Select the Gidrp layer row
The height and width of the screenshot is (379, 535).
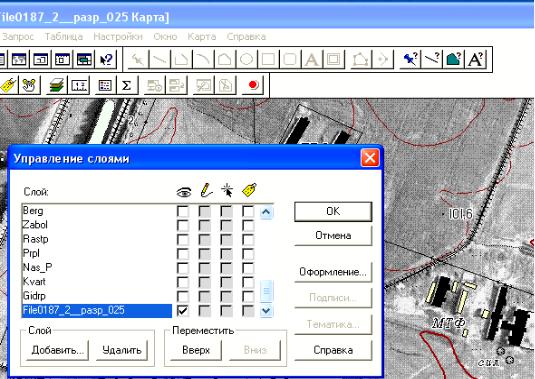coord(97,296)
